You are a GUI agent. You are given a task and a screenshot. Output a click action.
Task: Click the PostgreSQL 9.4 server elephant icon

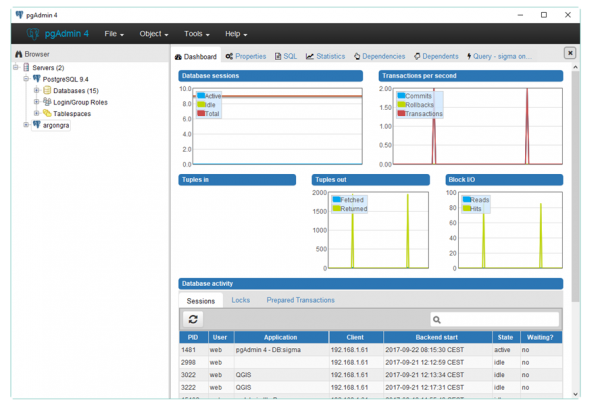click(x=36, y=79)
